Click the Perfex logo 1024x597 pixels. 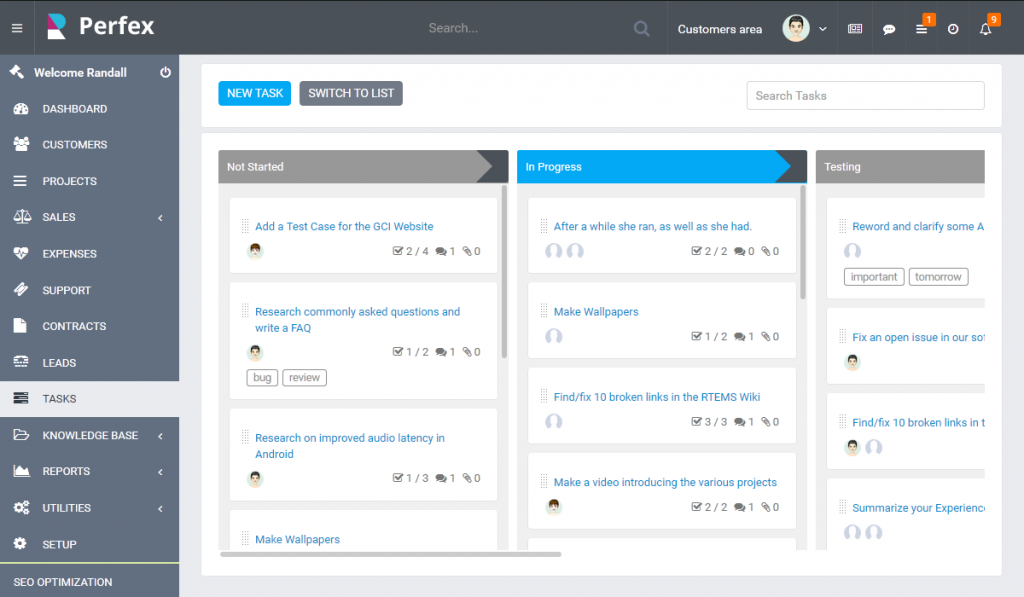pyautogui.click(x=100, y=27)
